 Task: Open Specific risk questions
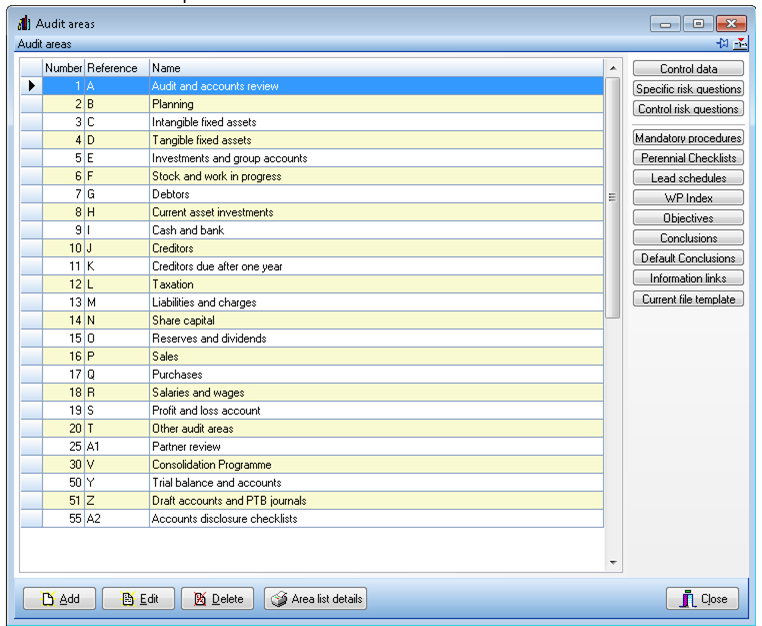(688, 88)
